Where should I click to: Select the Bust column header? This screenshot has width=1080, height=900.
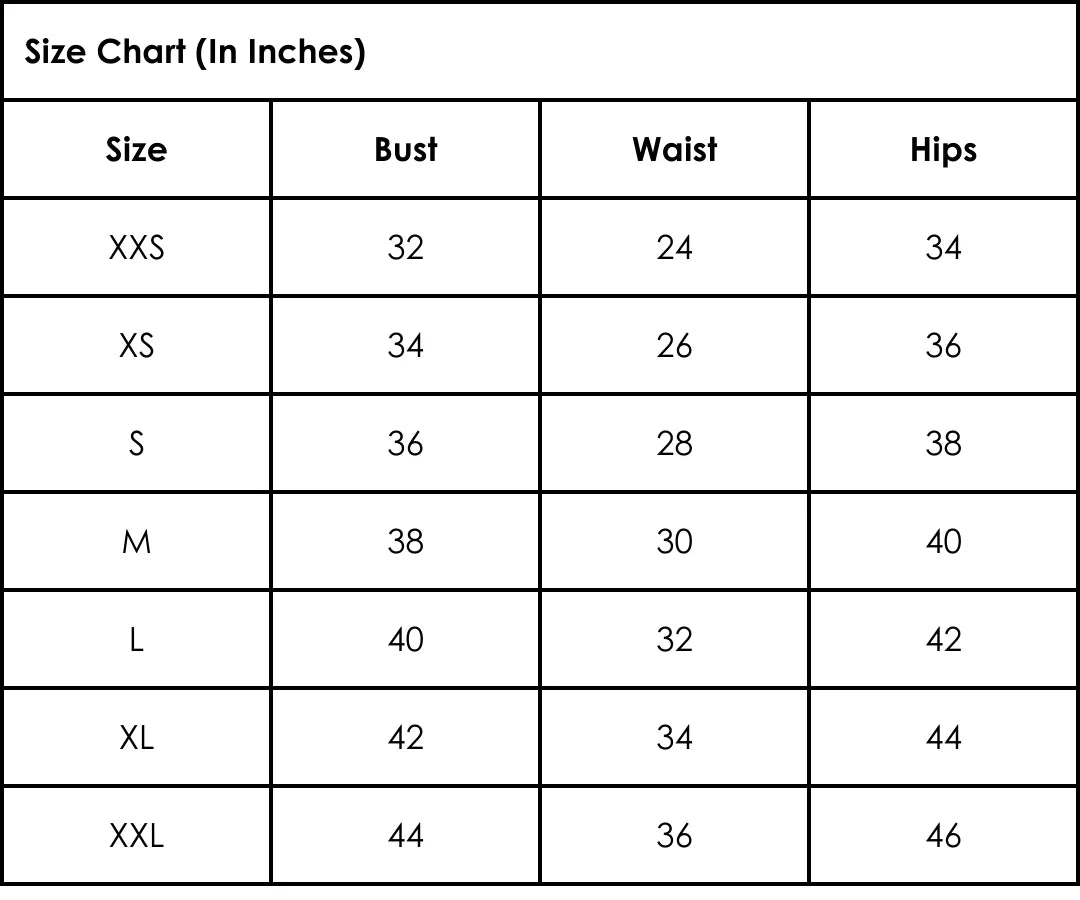[x=405, y=149]
